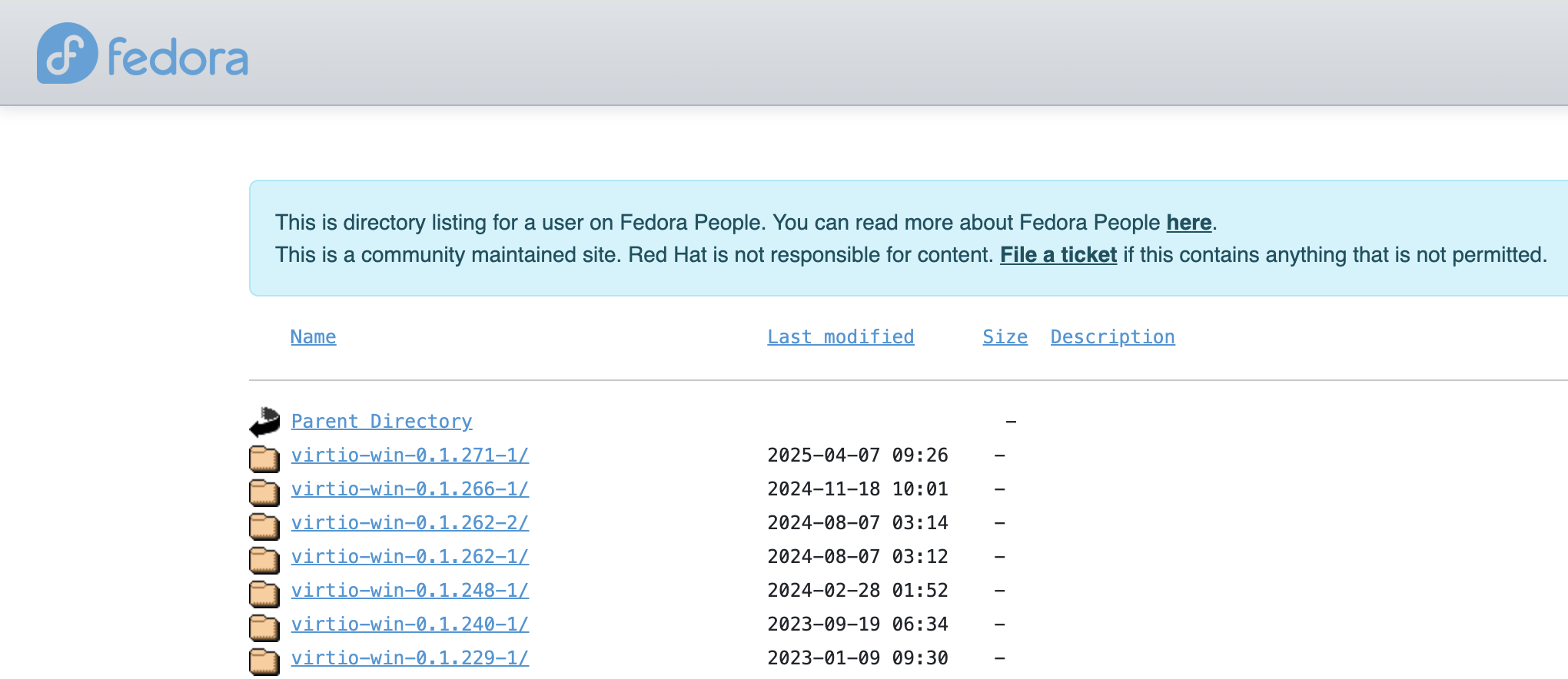Image resolution: width=1568 pixels, height=679 pixels.
Task: Click folder icon for virtio-win-0.1.262-2
Action: click(x=264, y=525)
